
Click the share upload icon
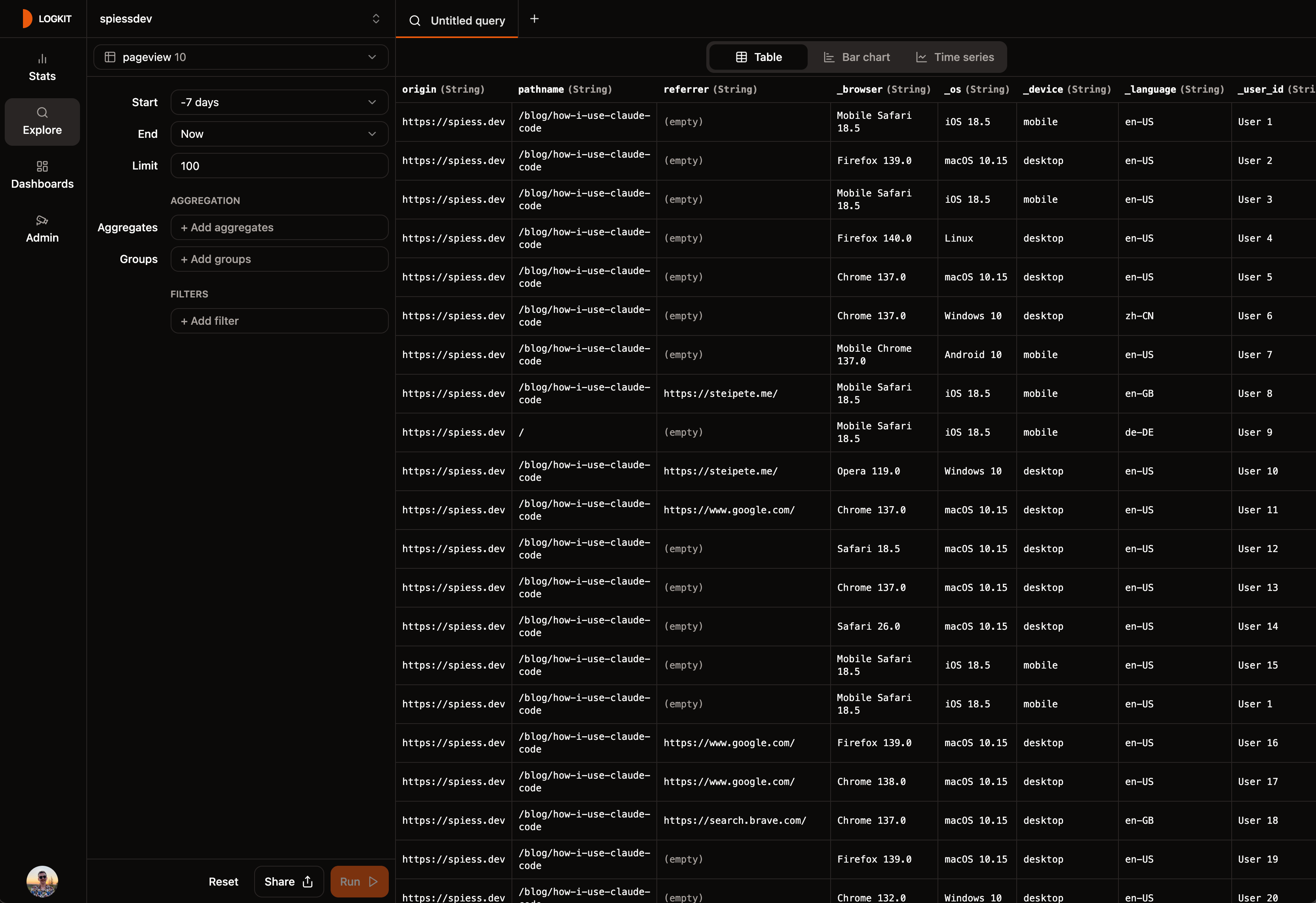[x=307, y=881]
